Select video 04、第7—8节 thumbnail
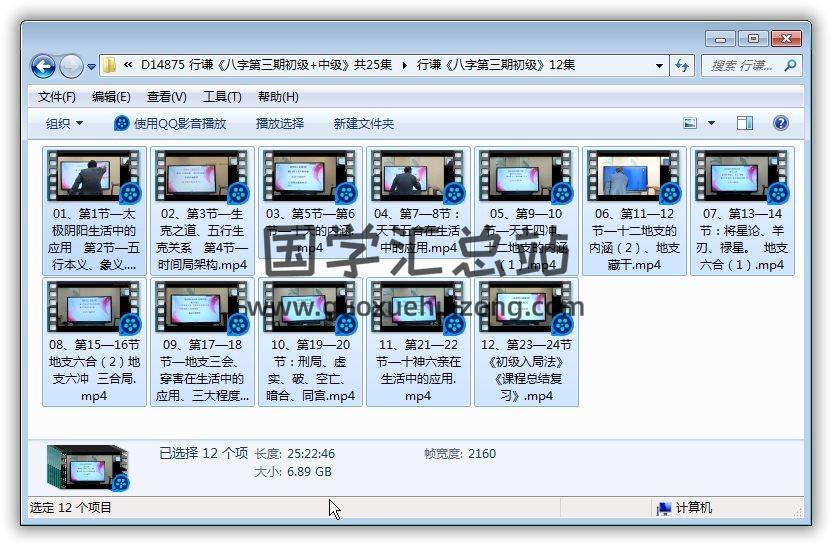The height and width of the screenshot is (546, 832). 419,176
